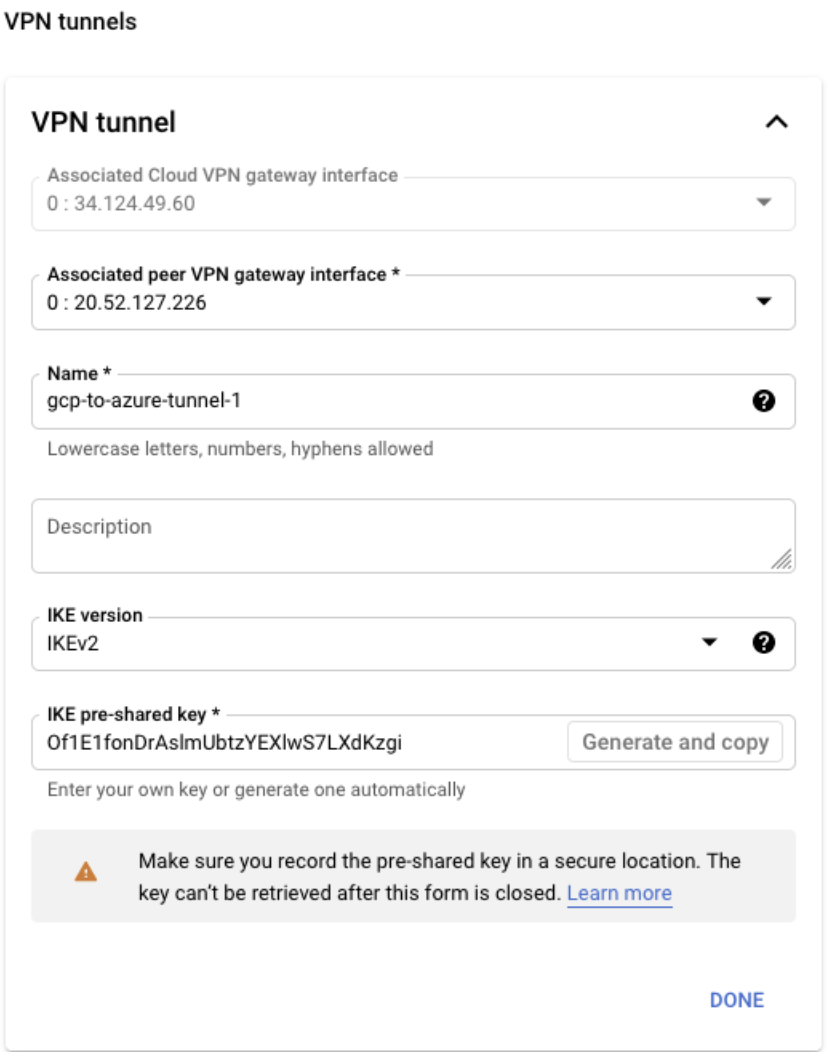The width and height of the screenshot is (830, 1058).
Task: Open the Learn more link
Action: 619,893
